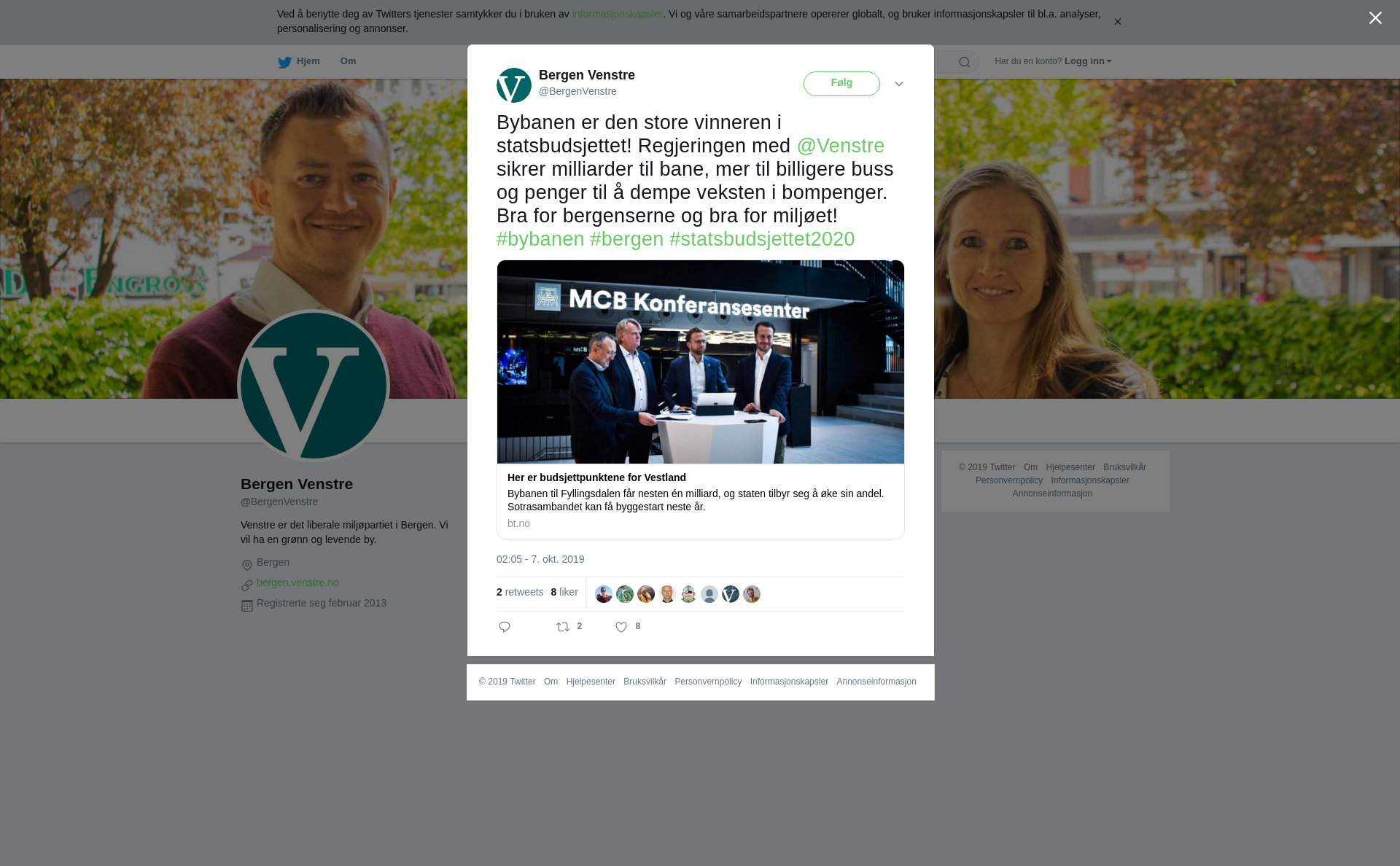Image resolution: width=1400 pixels, height=866 pixels.
Task: Close the tweet overlay with X
Action: pos(1375,18)
